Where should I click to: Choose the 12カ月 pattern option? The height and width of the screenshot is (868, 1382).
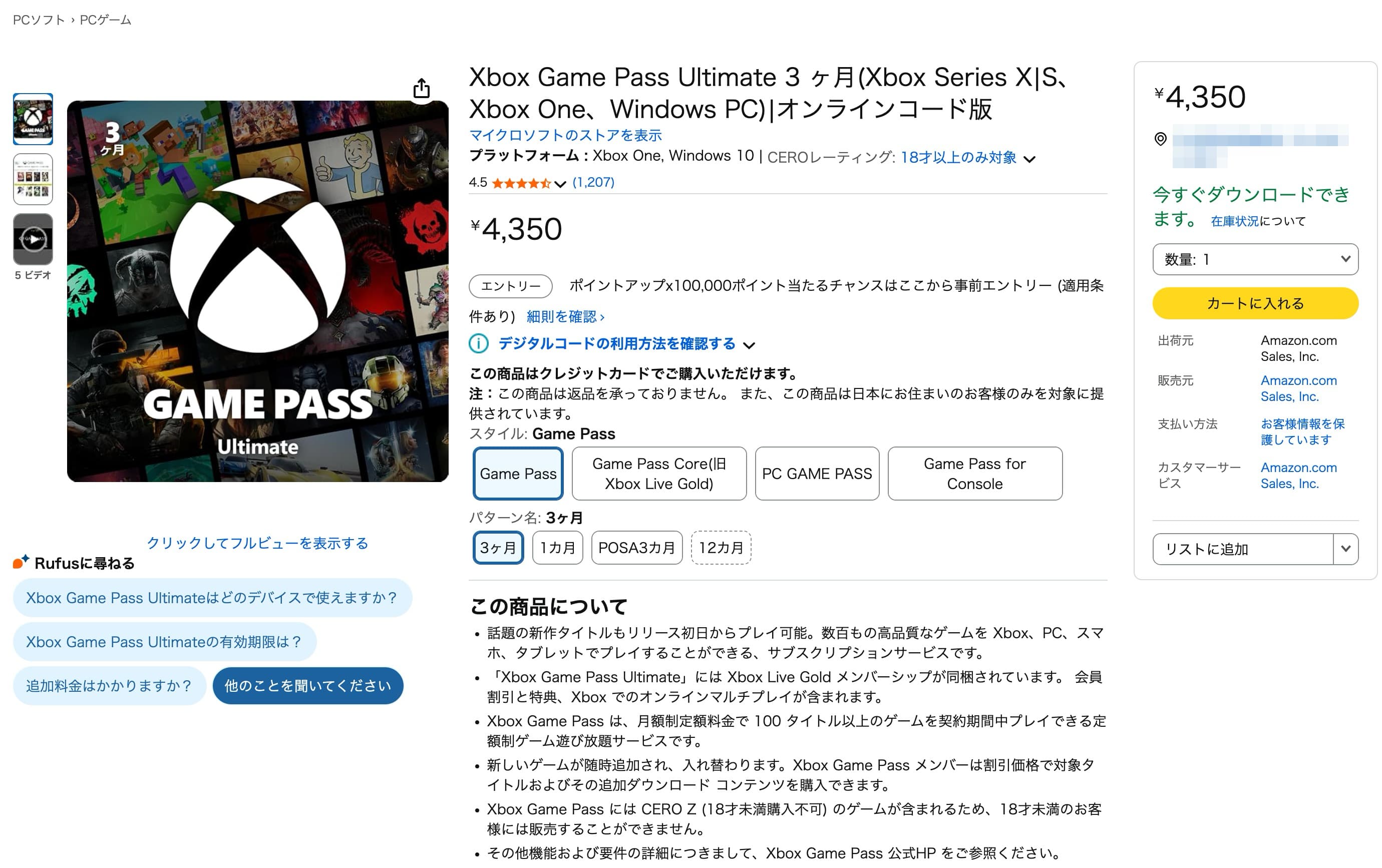pyautogui.click(x=721, y=547)
